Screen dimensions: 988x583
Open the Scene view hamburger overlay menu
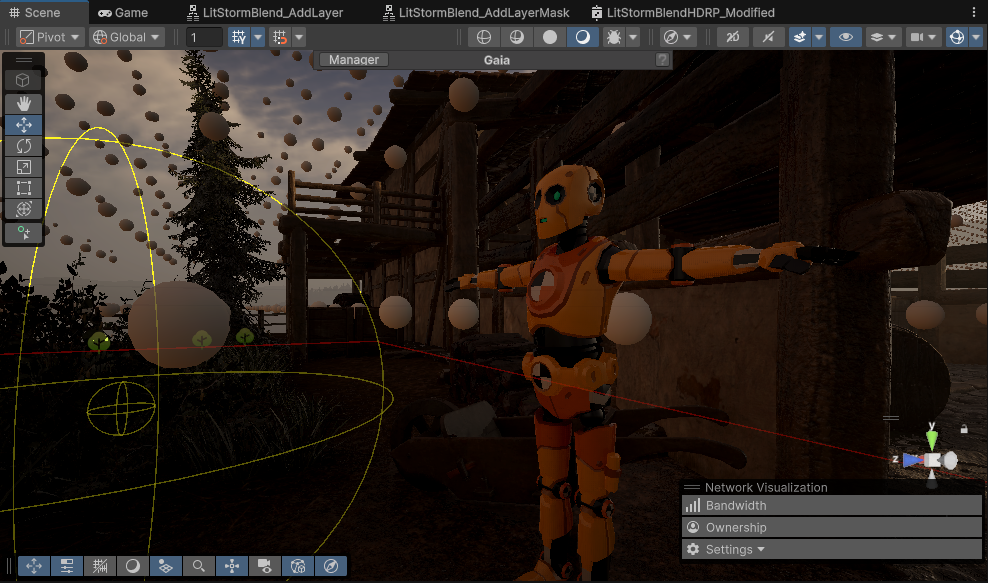point(24,60)
